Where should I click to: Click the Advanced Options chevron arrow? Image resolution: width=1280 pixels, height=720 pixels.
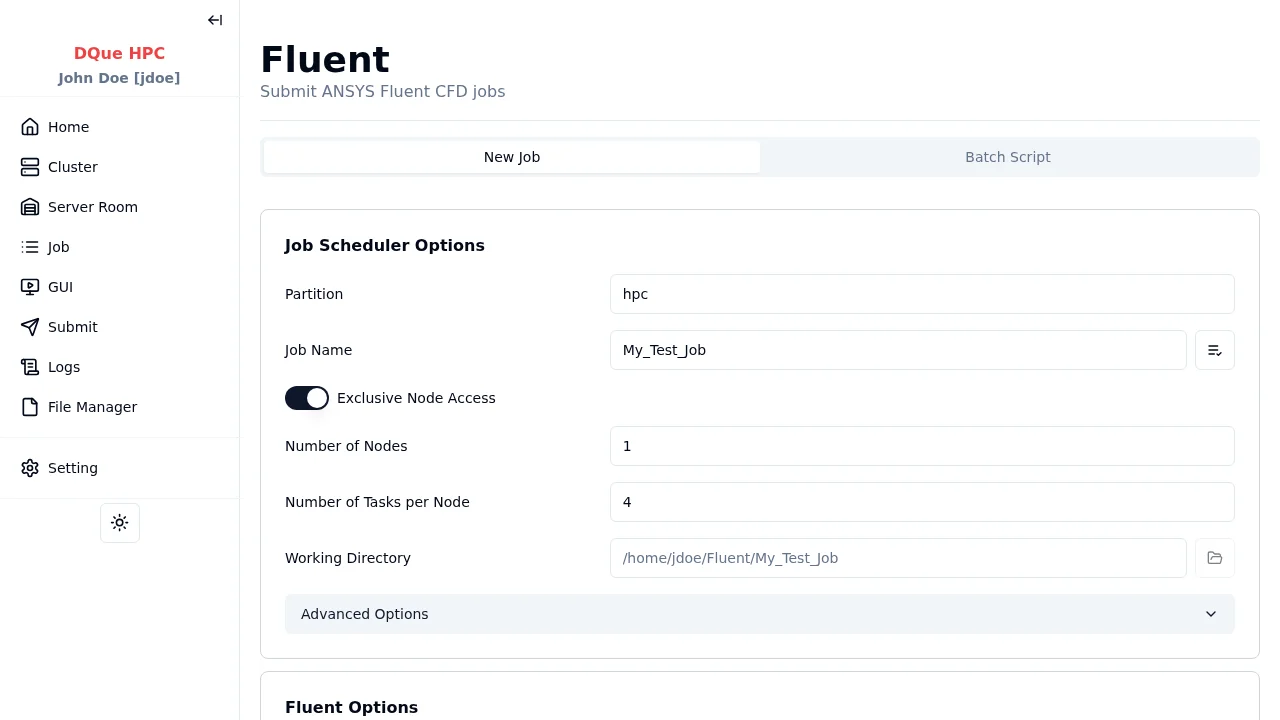tap(1210, 614)
